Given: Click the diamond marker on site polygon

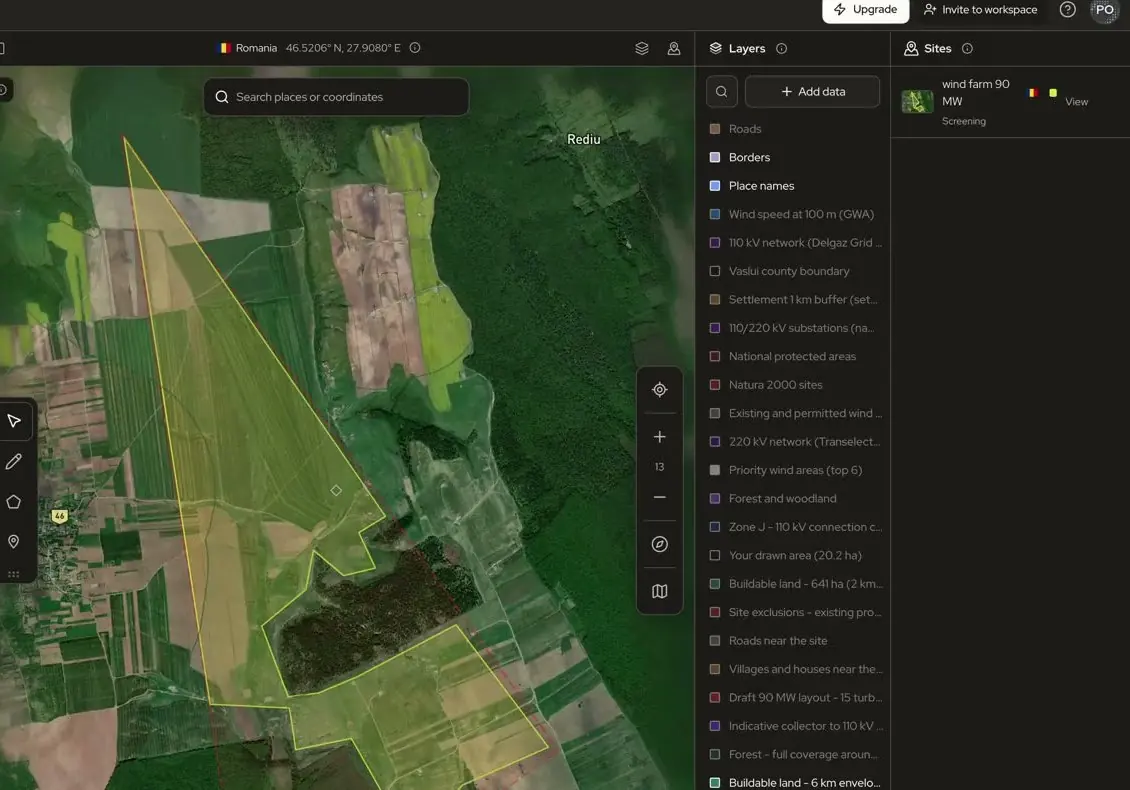Looking at the screenshot, I should tap(336, 490).
